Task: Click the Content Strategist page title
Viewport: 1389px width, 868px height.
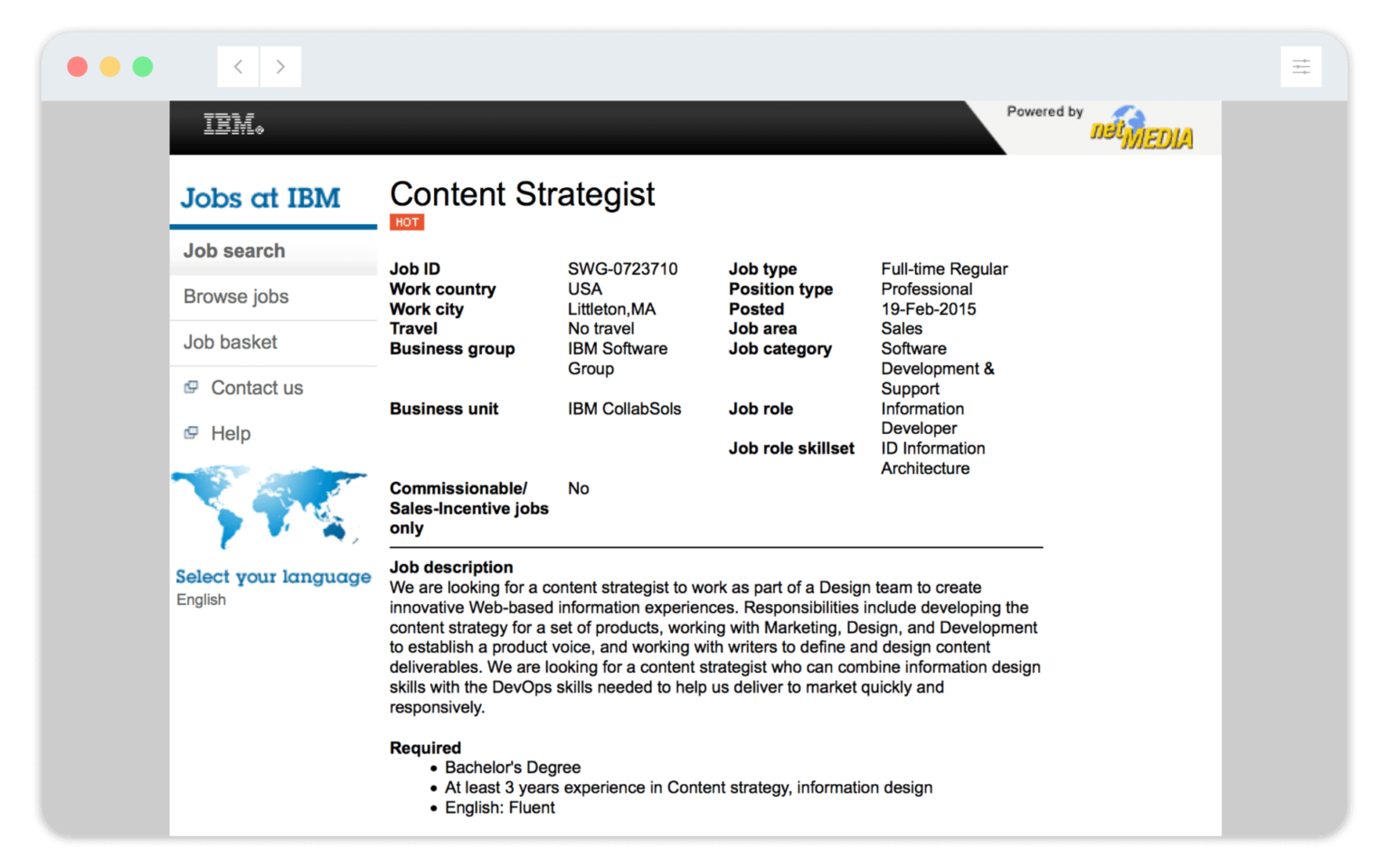Action: click(523, 193)
